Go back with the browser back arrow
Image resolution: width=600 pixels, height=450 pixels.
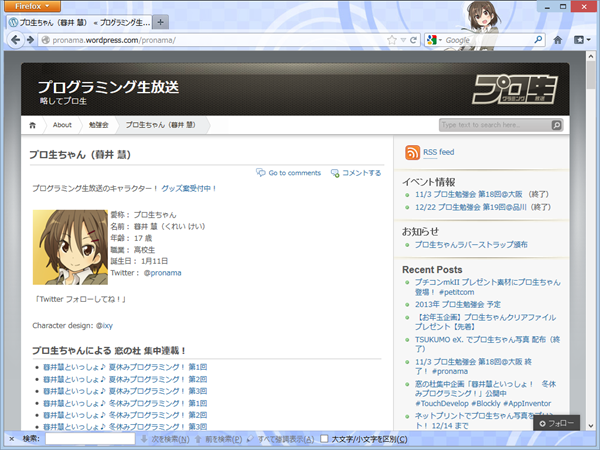pos(15,40)
